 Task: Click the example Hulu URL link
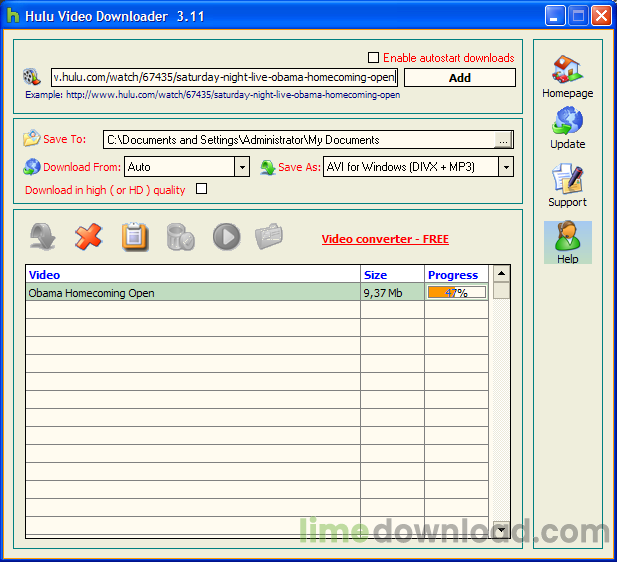pyautogui.click(x=233, y=95)
